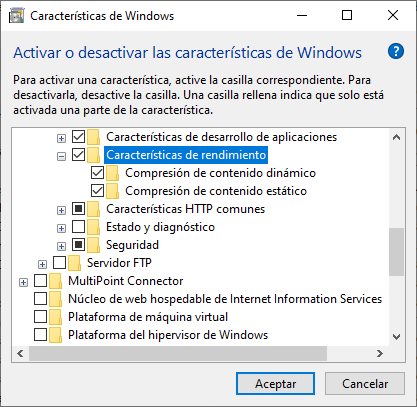
Task: Select Núcleo de web hospedable de Internet Information Services
Action: [225, 299]
